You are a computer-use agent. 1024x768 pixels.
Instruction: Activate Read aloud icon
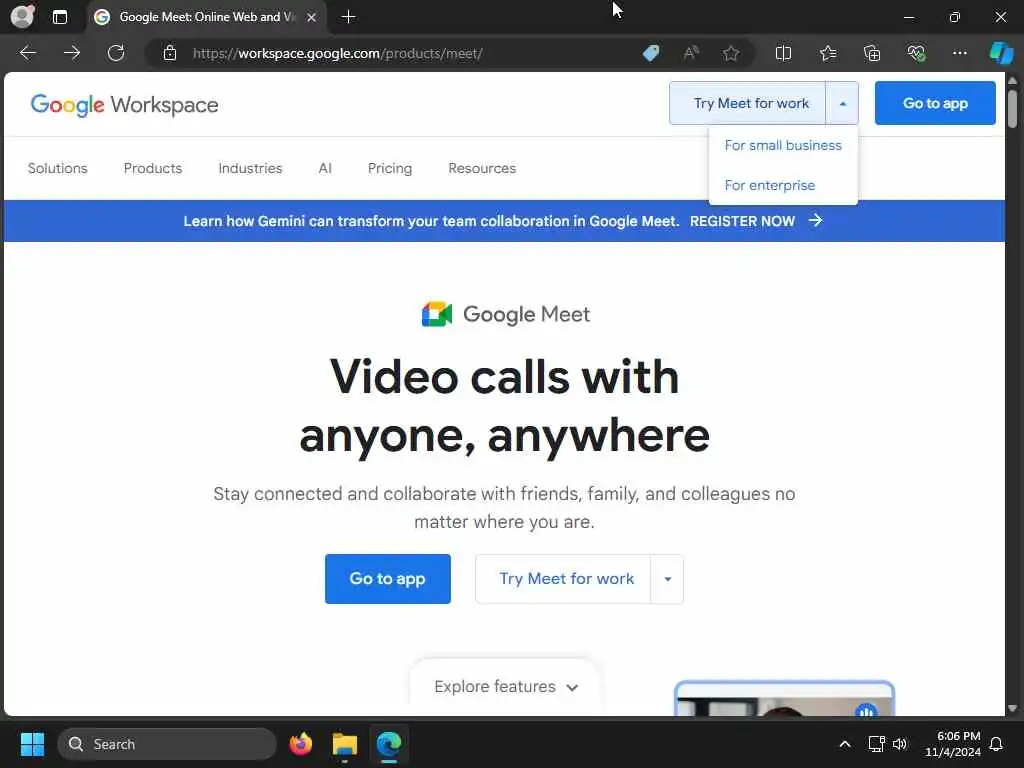point(691,53)
